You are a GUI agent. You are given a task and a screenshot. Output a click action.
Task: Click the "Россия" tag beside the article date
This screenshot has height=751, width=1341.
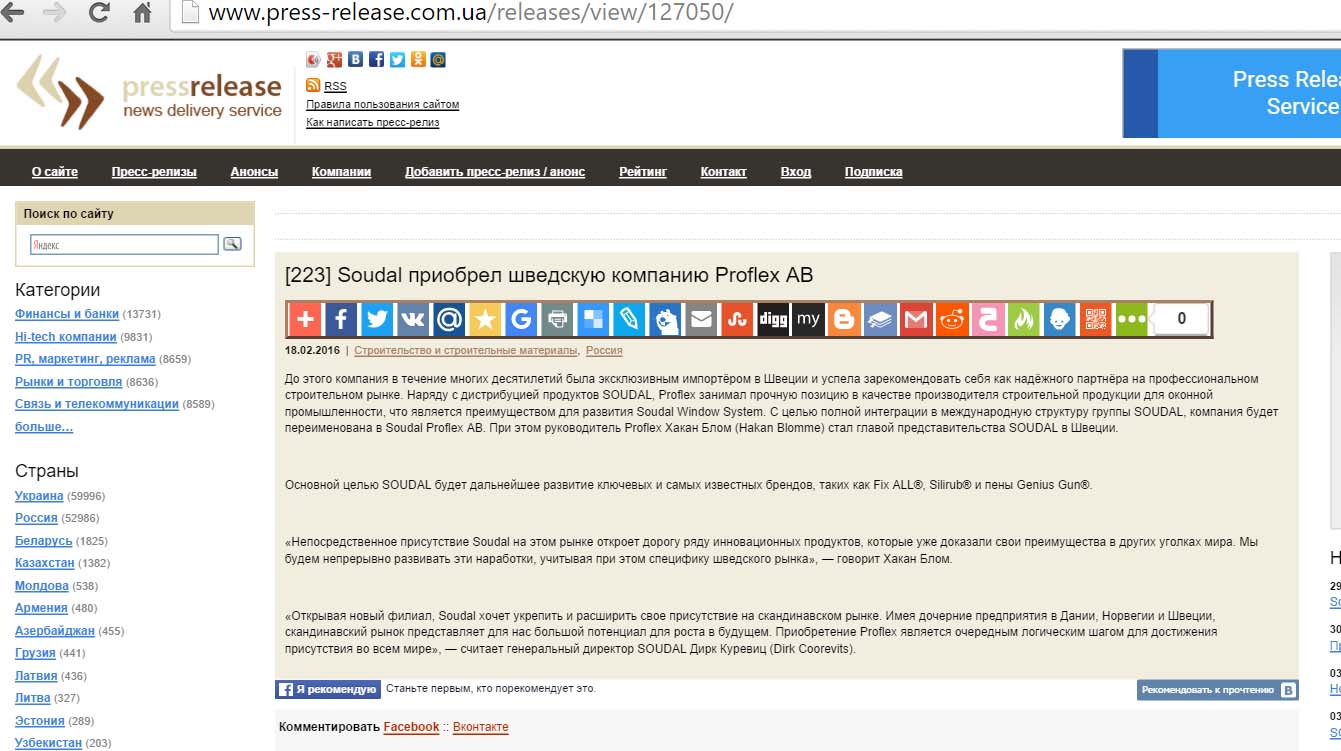pyautogui.click(x=604, y=351)
